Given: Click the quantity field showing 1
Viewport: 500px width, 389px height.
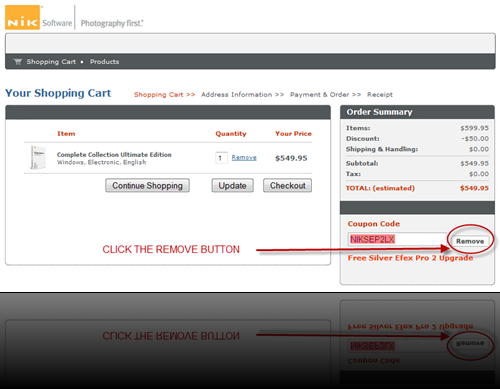Looking at the screenshot, I should pyautogui.click(x=221, y=158).
